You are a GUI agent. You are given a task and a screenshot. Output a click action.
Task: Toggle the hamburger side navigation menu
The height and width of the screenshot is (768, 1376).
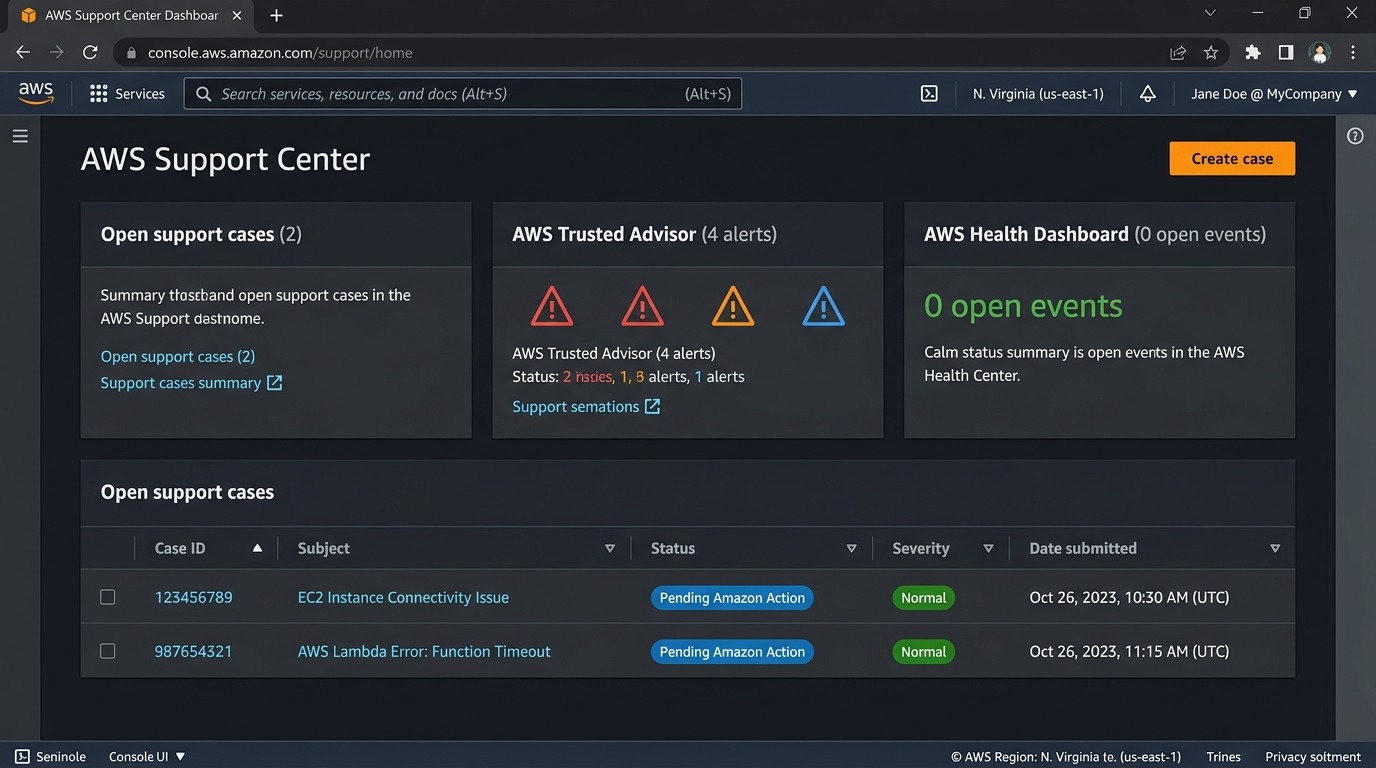point(20,136)
